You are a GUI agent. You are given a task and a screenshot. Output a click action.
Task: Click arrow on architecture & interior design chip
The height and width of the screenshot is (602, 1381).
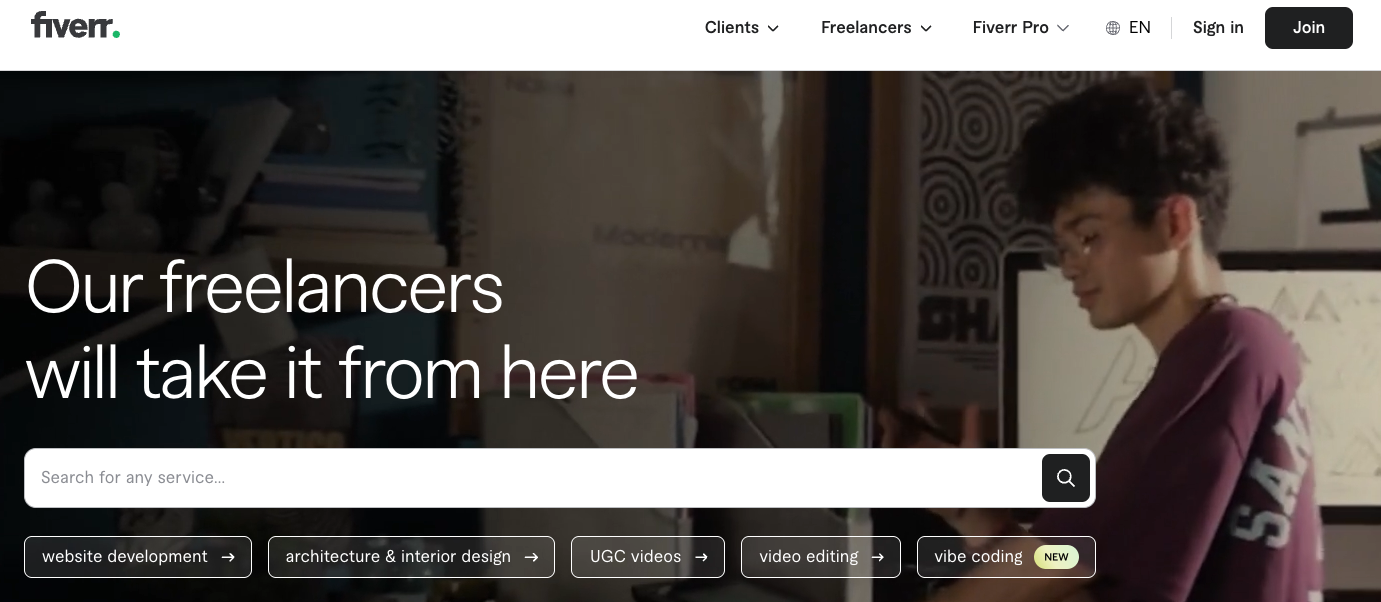click(531, 557)
